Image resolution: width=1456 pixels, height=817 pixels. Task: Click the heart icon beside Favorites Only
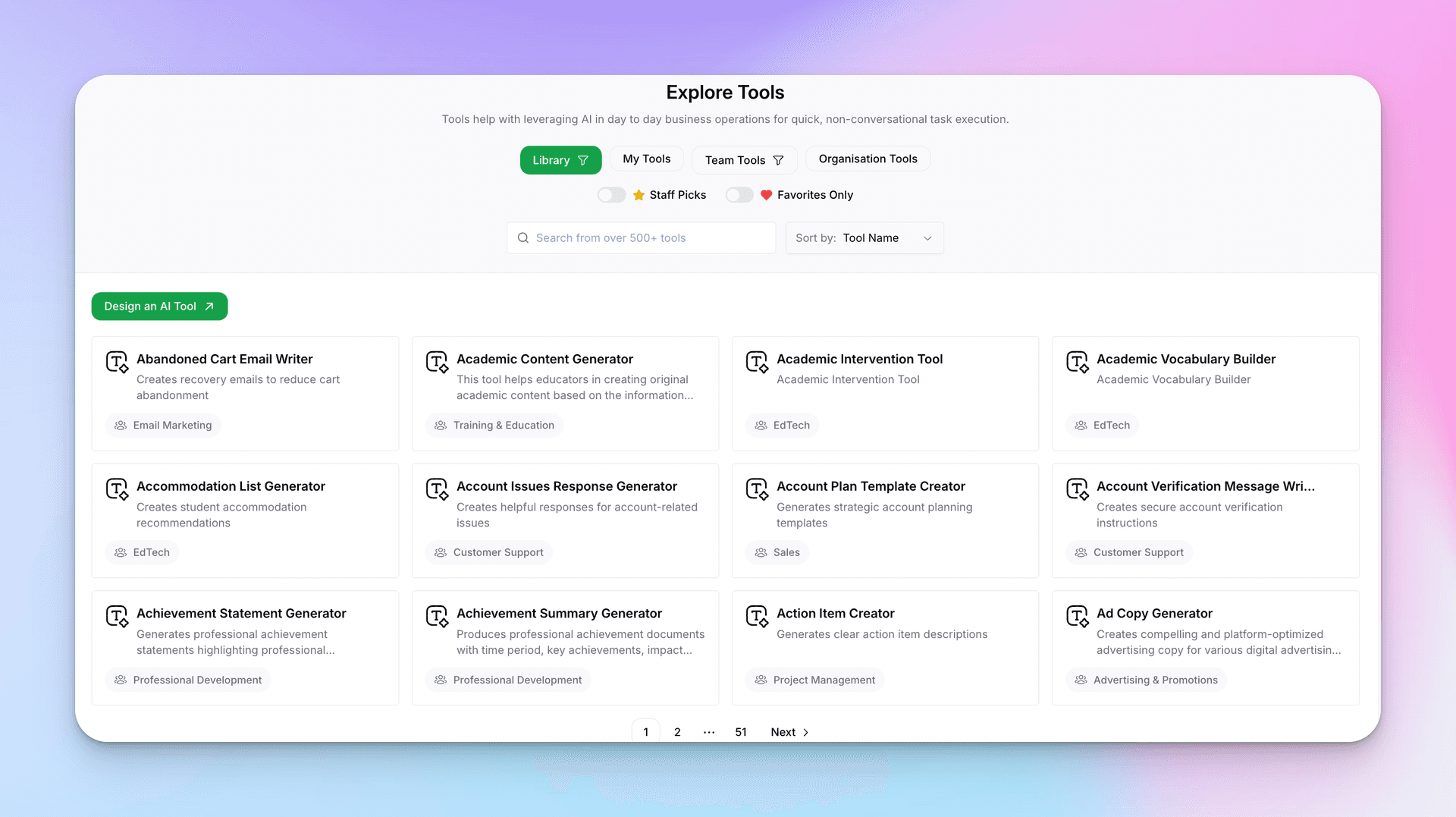click(x=765, y=195)
